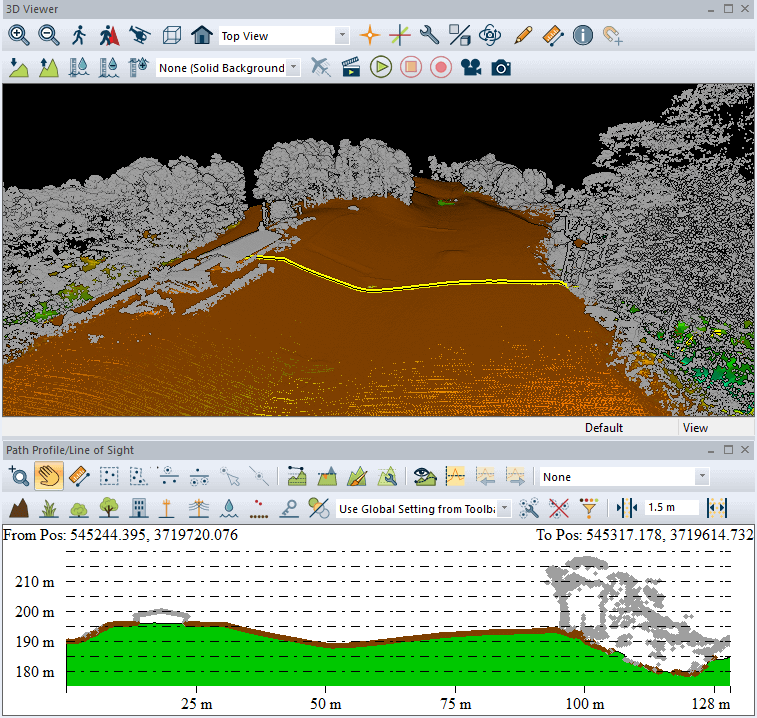
Task: Toggle the highlighted profile graph icon
Action: click(x=455, y=476)
